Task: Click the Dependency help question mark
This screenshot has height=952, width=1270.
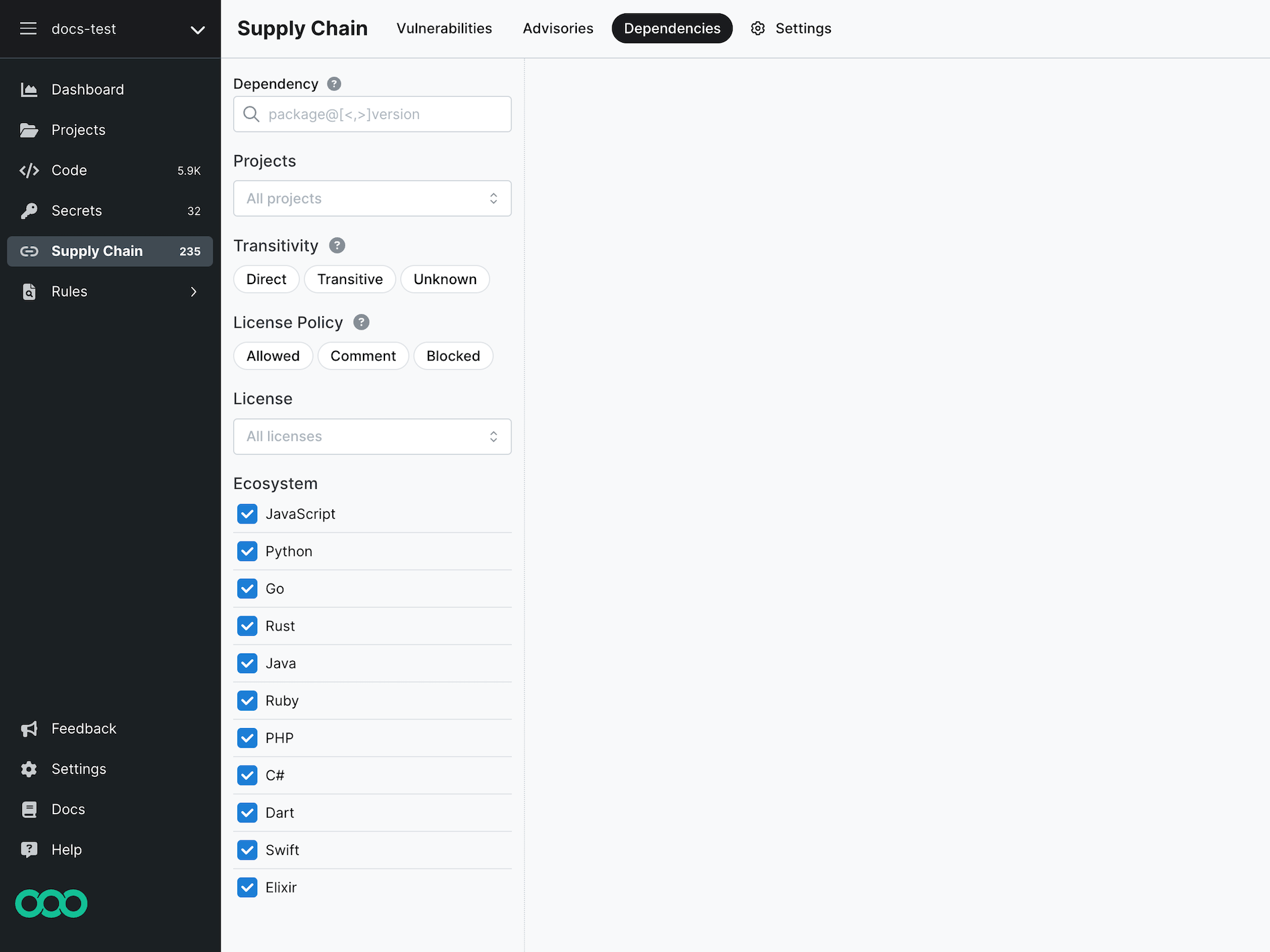Action: coord(334,84)
